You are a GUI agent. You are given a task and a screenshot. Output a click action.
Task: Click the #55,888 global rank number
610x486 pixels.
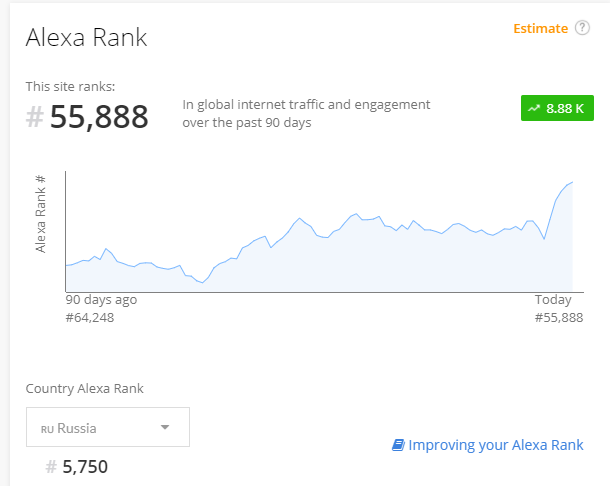click(x=87, y=116)
